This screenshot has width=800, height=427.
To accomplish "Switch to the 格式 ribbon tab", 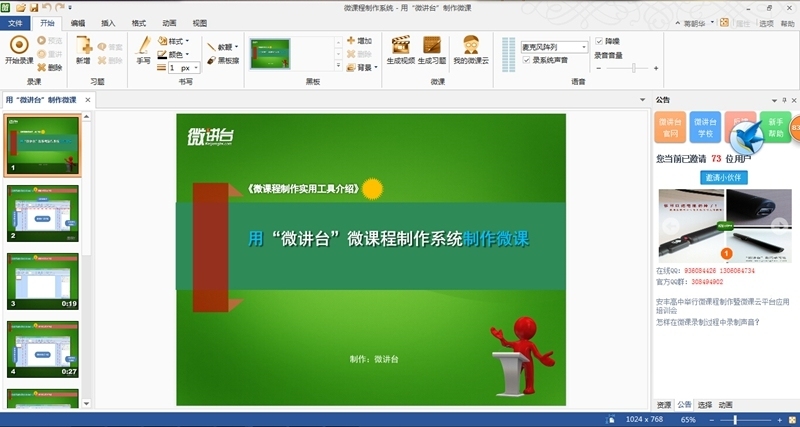I will tap(139, 23).
